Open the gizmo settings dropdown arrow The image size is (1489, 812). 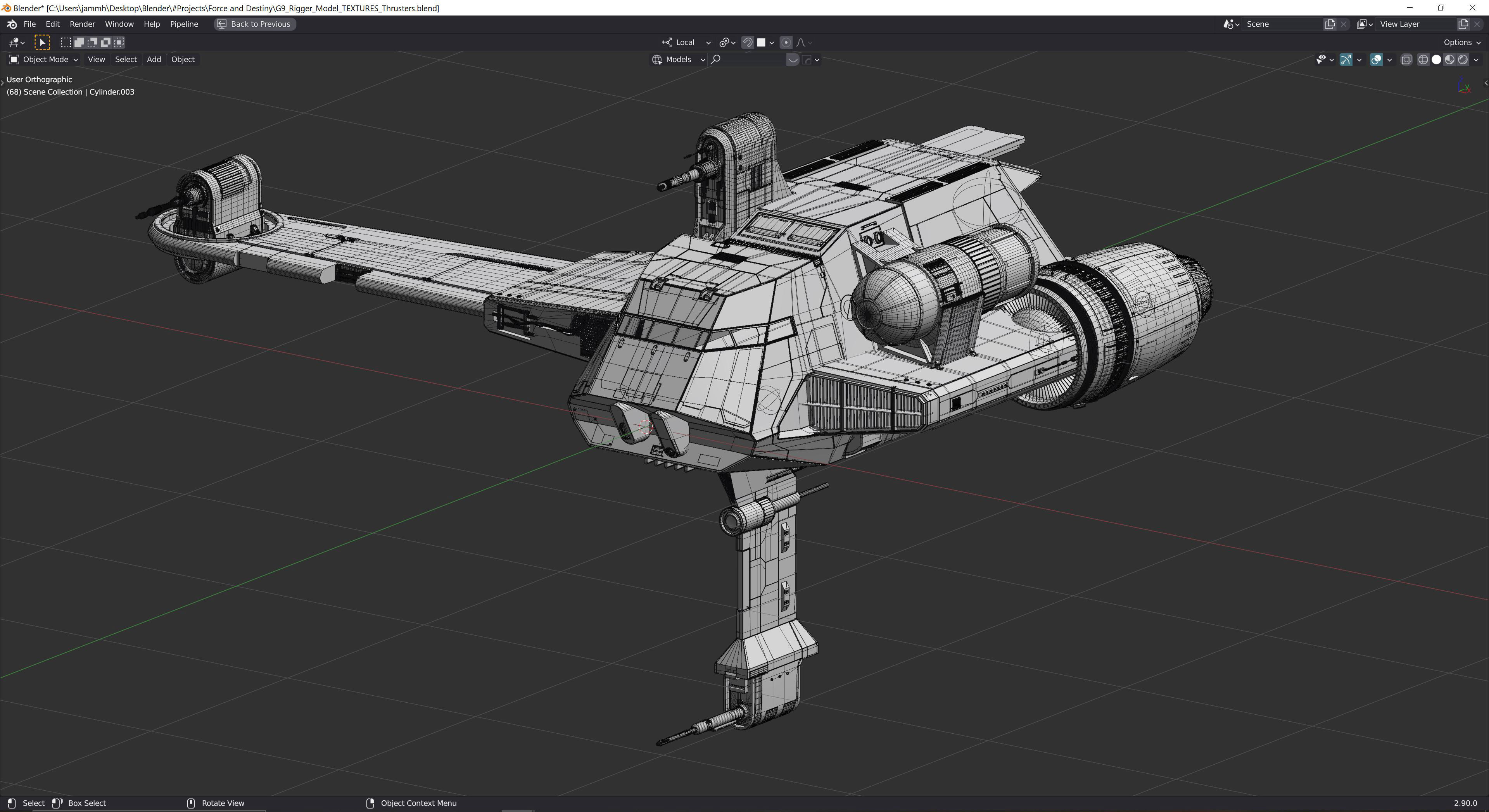[1359, 60]
